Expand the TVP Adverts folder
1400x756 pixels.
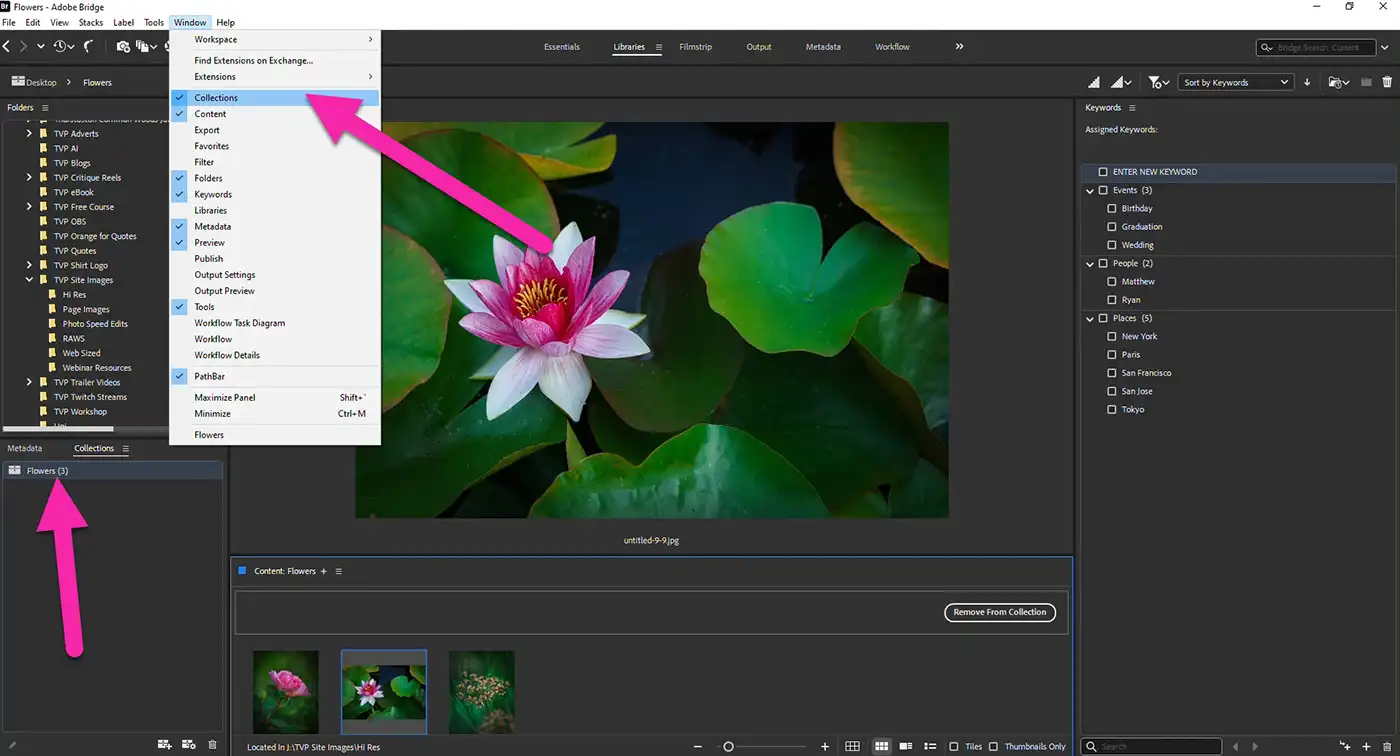point(29,133)
